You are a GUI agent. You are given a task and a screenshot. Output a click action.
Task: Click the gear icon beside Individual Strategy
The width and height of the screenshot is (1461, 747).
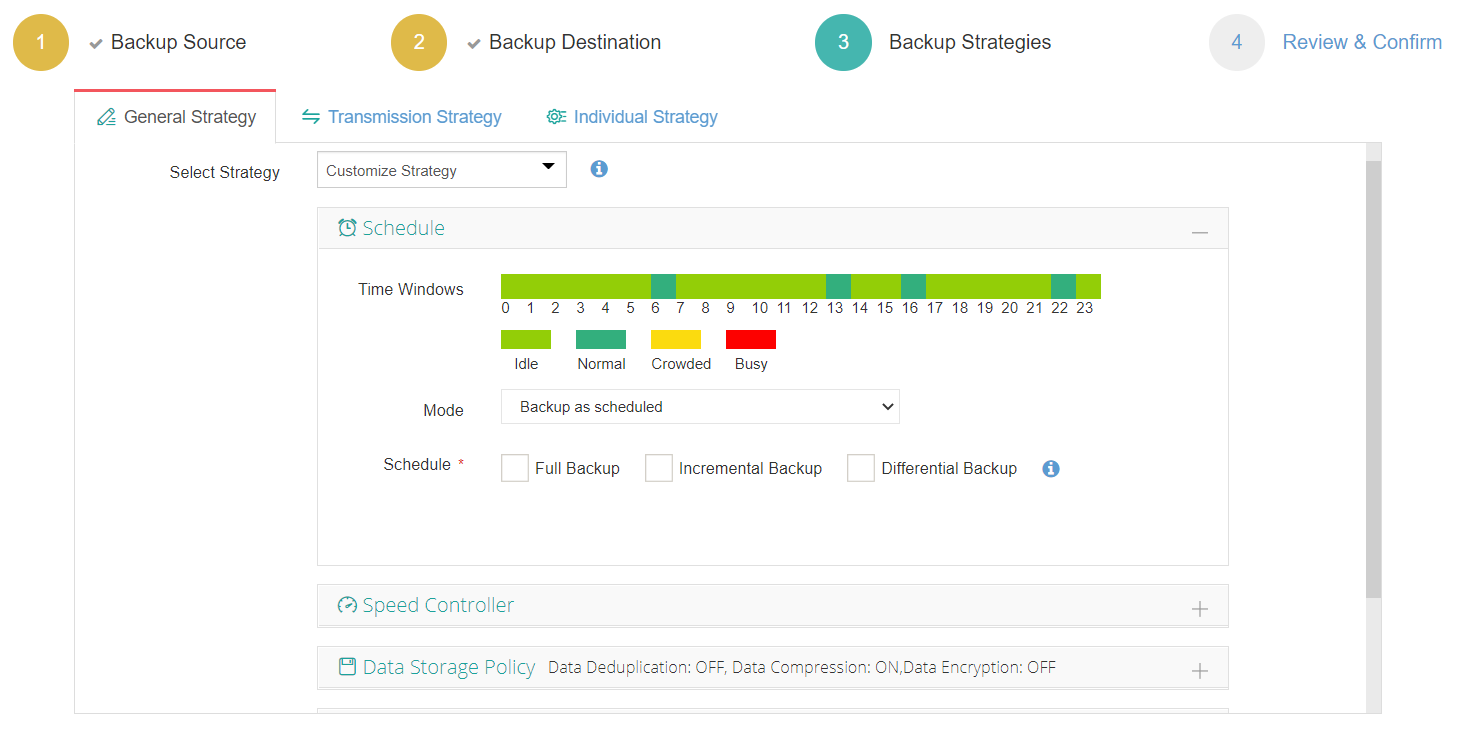tap(556, 116)
